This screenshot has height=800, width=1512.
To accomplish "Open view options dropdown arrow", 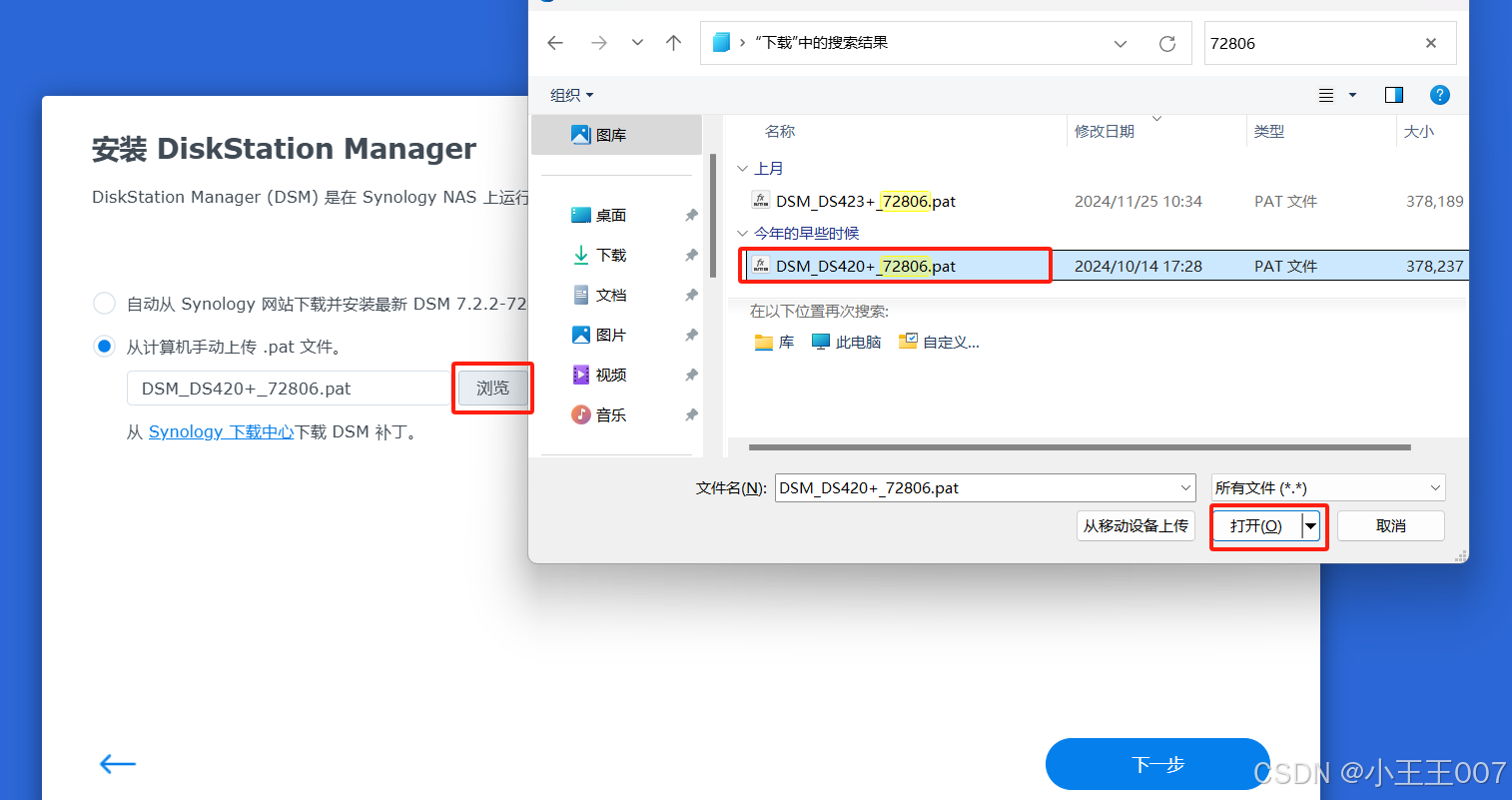I will click(x=1352, y=95).
